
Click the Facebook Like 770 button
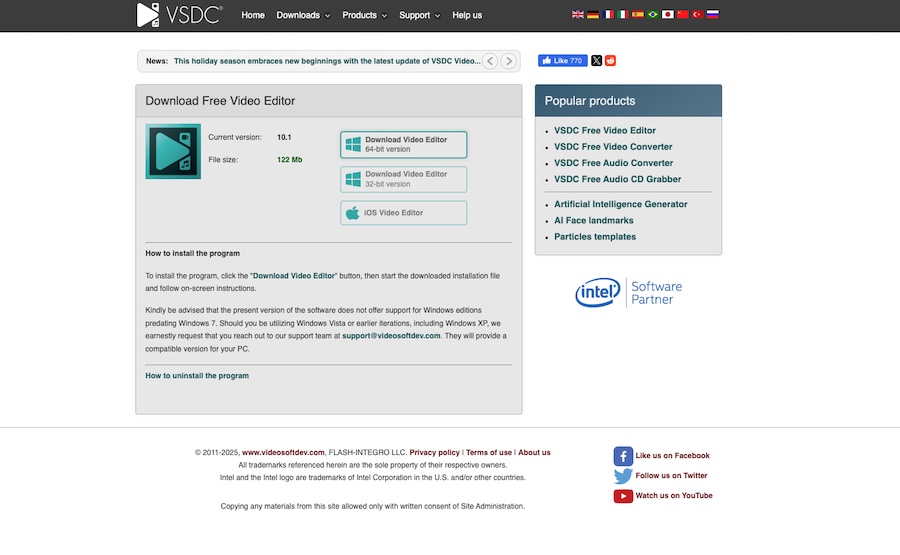[x=562, y=60]
